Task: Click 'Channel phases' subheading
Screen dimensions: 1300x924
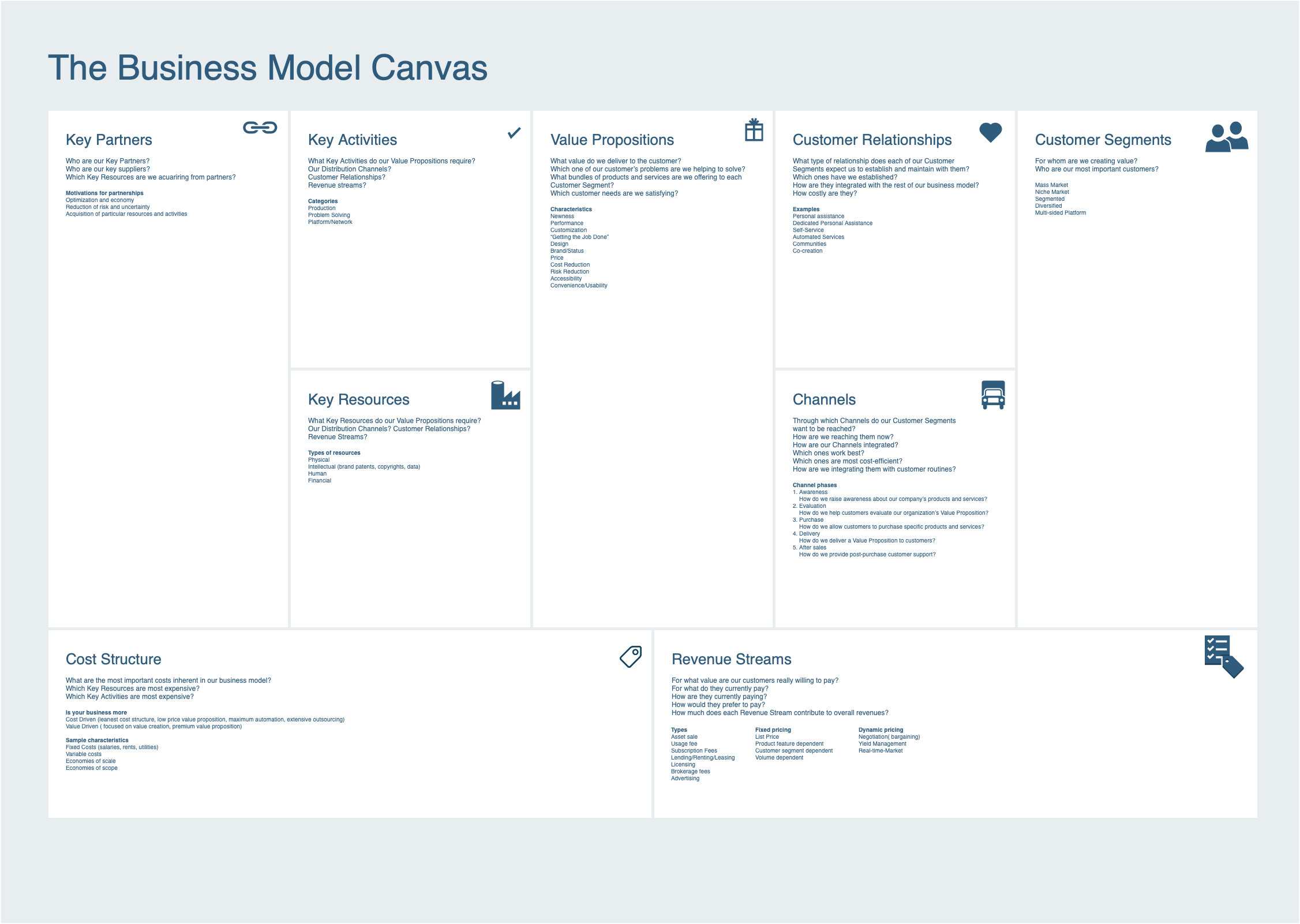Action: (x=815, y=485)
